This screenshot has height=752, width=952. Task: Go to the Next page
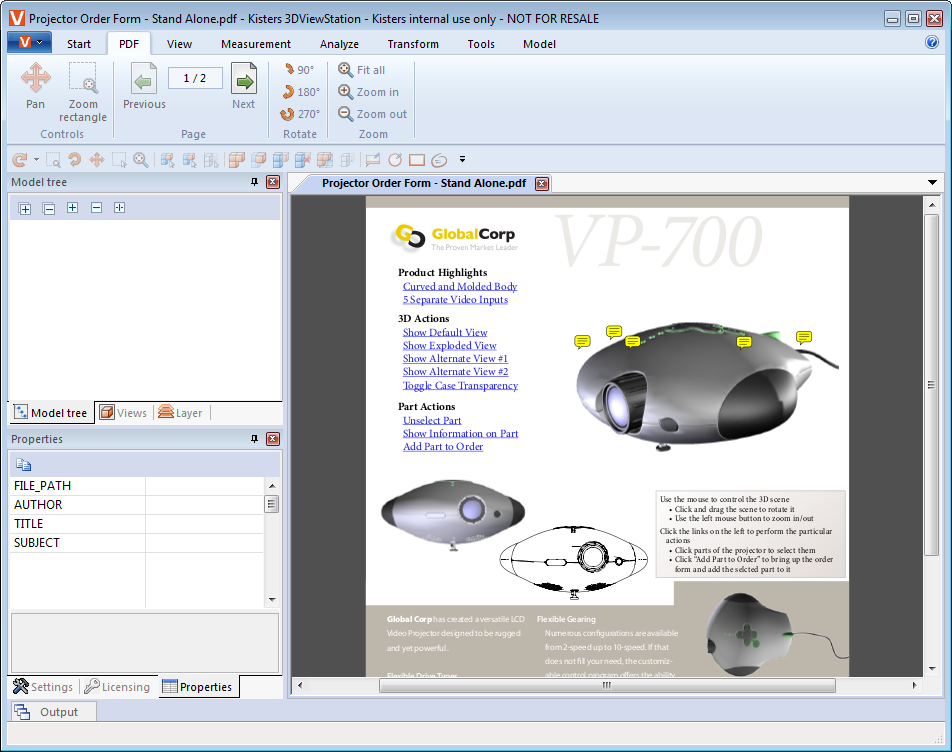point(243,86)
